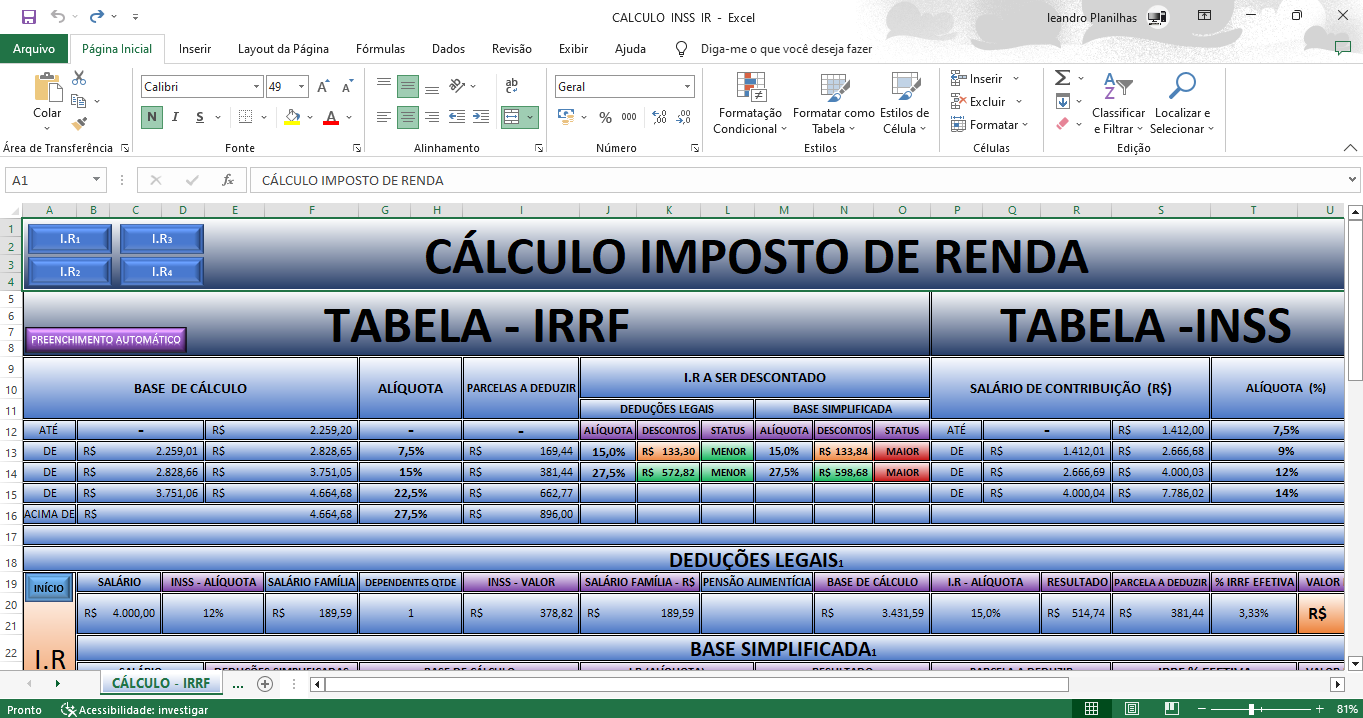The height and width of the screenshot is (718, 1363).
Task: Click the Wrap text icon
Action: (x=512, y=86)
